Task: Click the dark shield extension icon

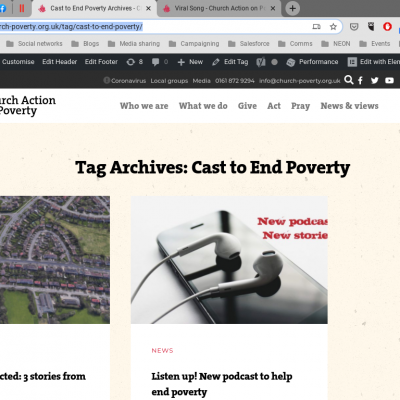Action: point(371,26)
